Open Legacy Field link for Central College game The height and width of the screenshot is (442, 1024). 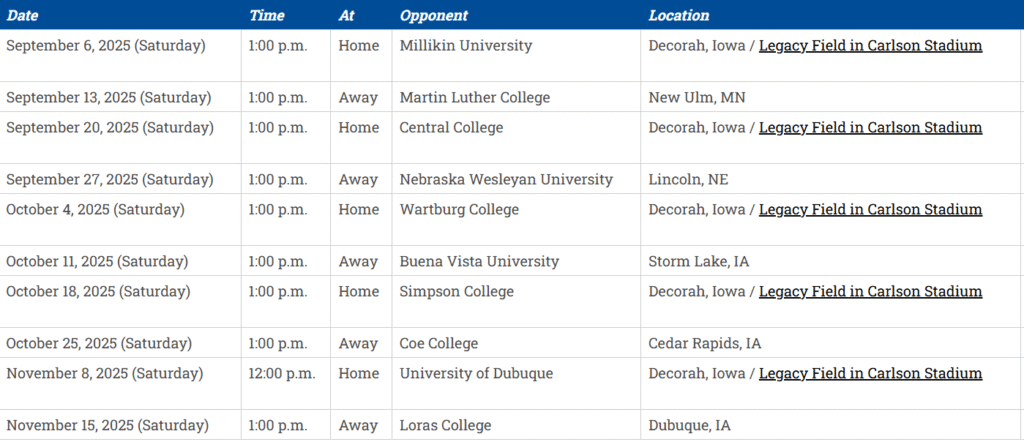870,127
